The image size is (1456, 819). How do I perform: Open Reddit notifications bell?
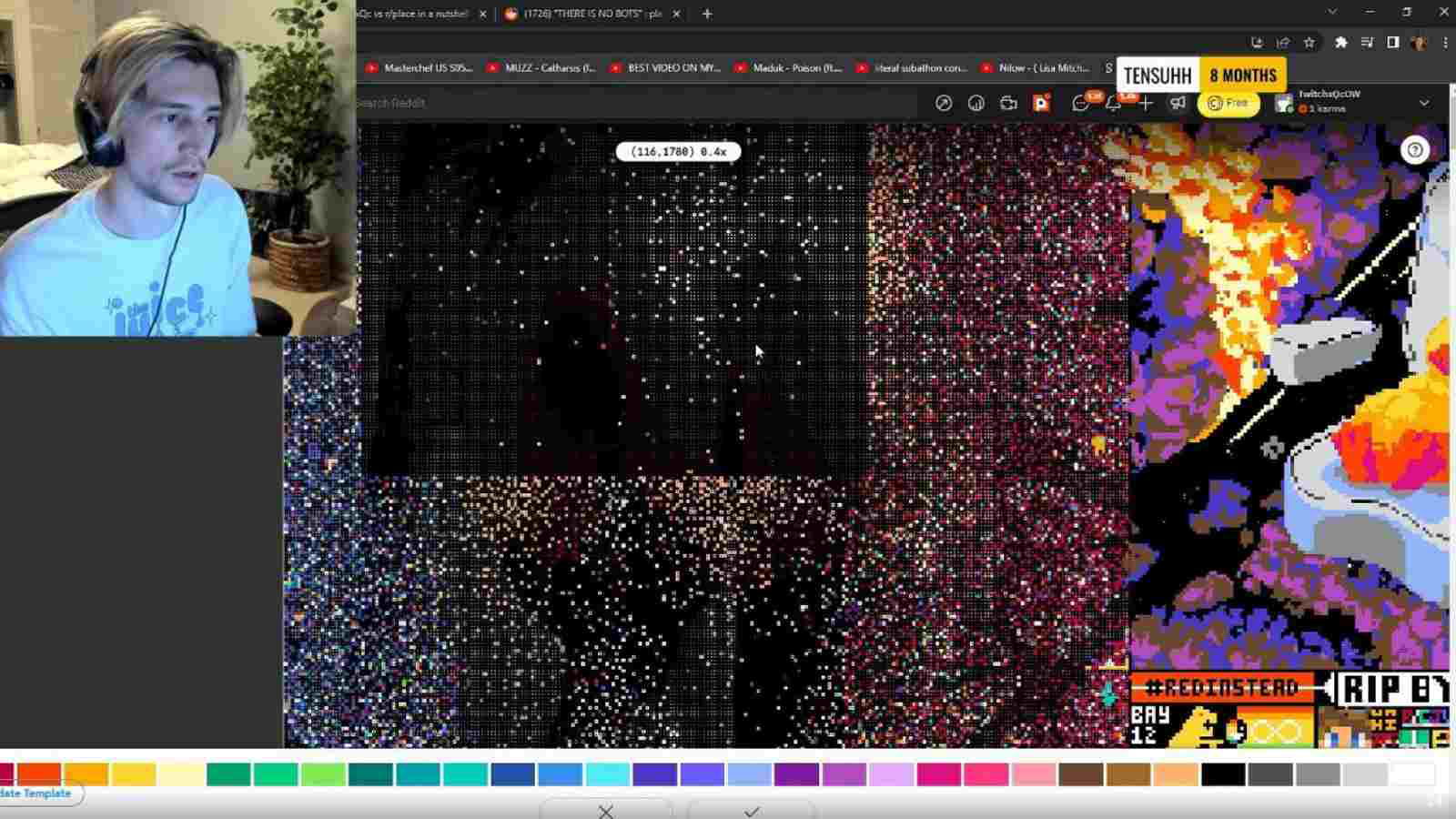point(1113,103)
